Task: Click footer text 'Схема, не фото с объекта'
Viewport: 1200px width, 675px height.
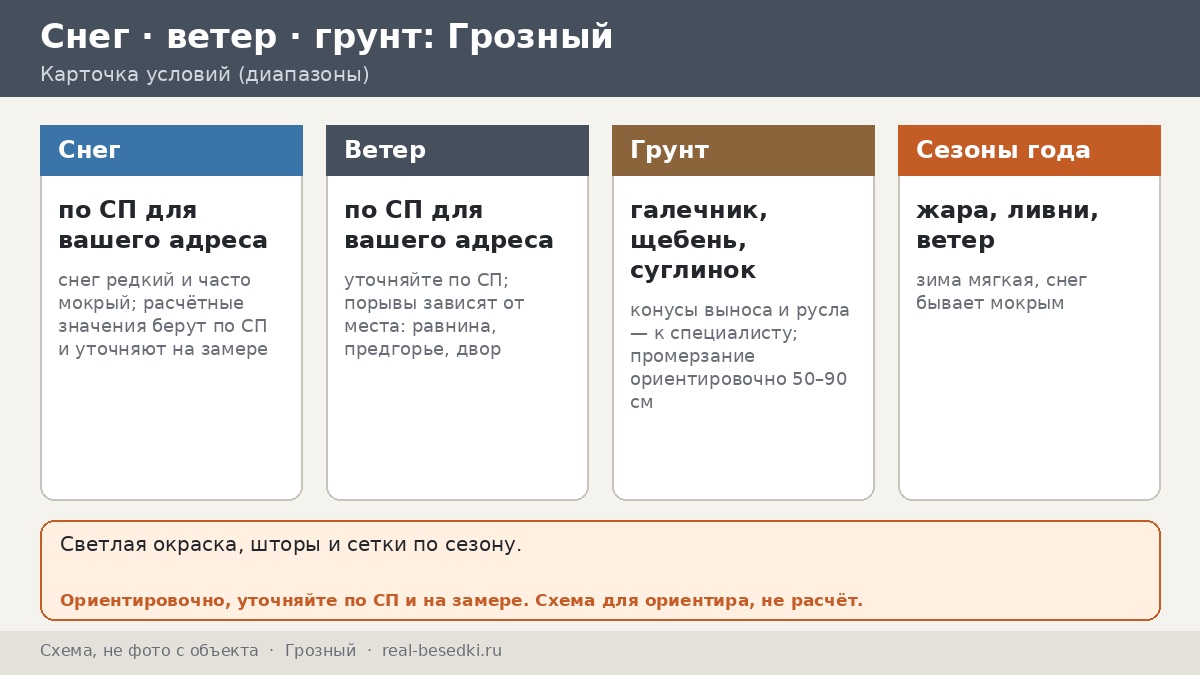Action: click(149, 651)
